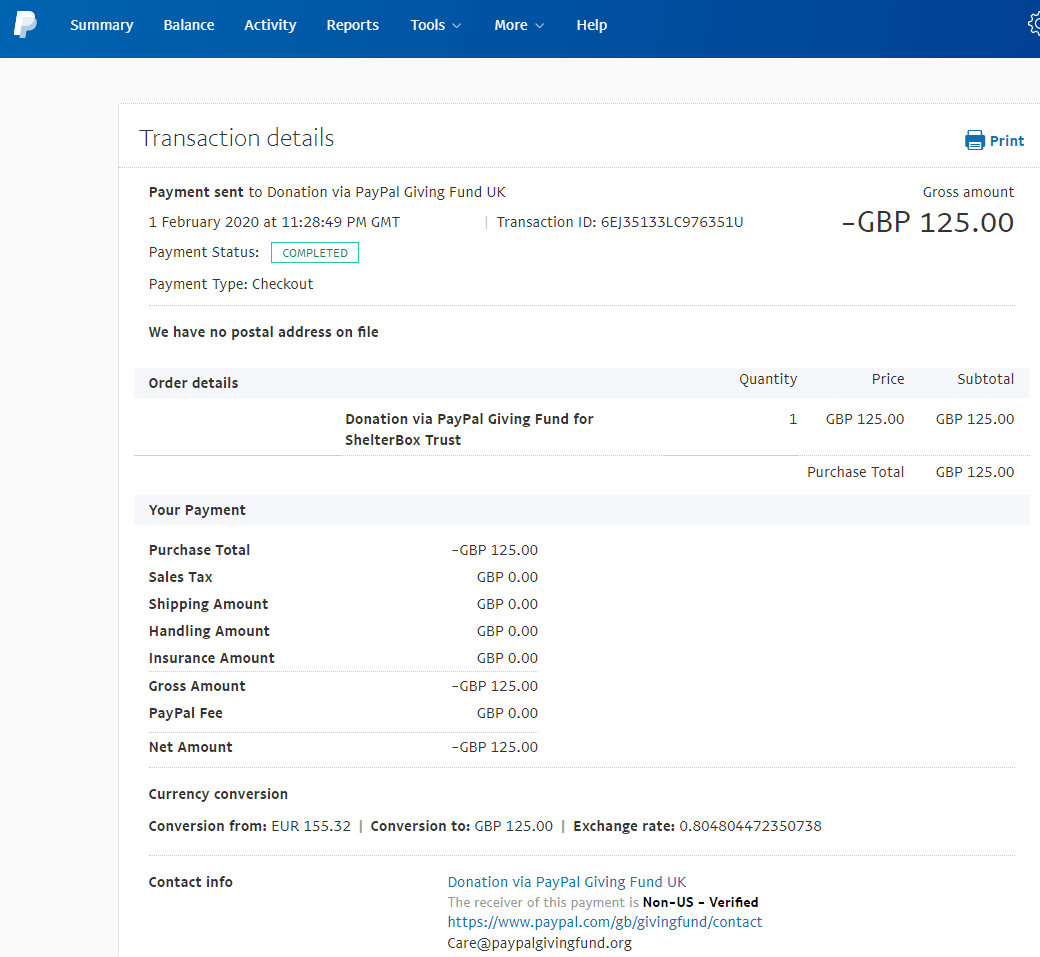Click the Handling Amount row label
The width and height of the screenshot is (1040, 957).
point(209,631)
